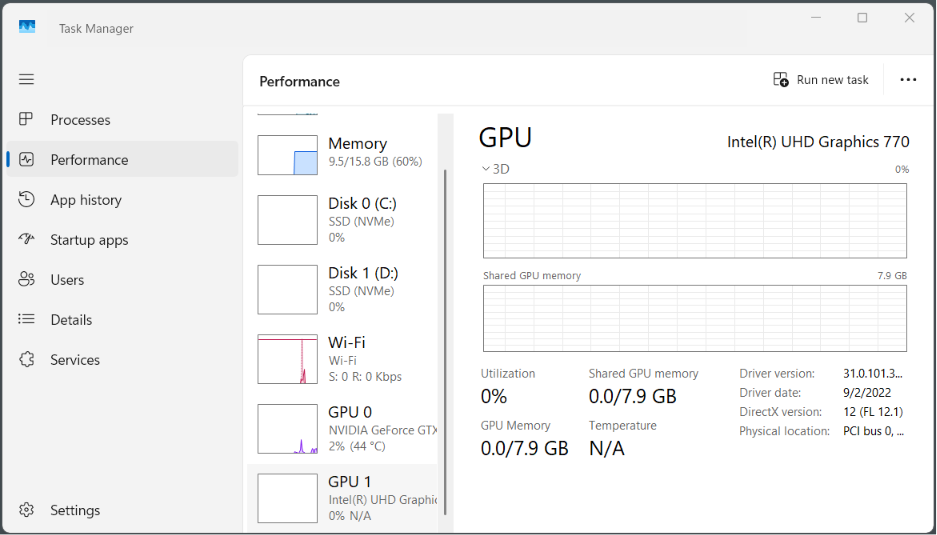Click the Services puzzle gear icon

pyautogui.click(x=26, y=360)
